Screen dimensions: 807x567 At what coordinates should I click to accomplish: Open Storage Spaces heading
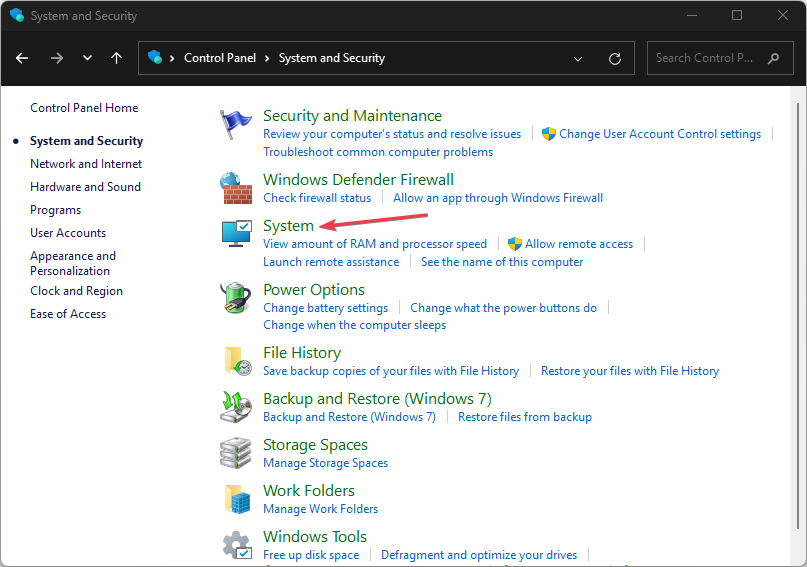315,445
